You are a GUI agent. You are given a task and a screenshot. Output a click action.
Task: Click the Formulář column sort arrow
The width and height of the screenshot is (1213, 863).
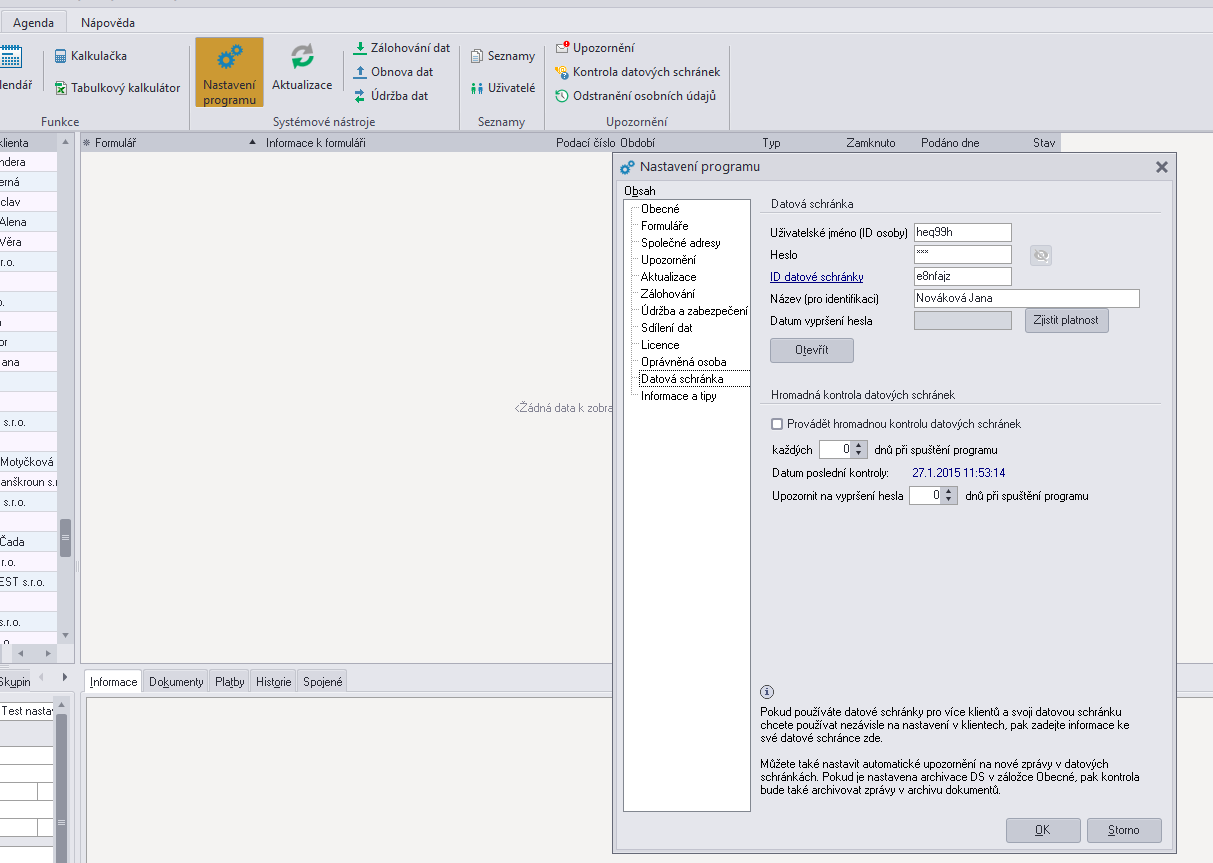[x=252, y=143]
